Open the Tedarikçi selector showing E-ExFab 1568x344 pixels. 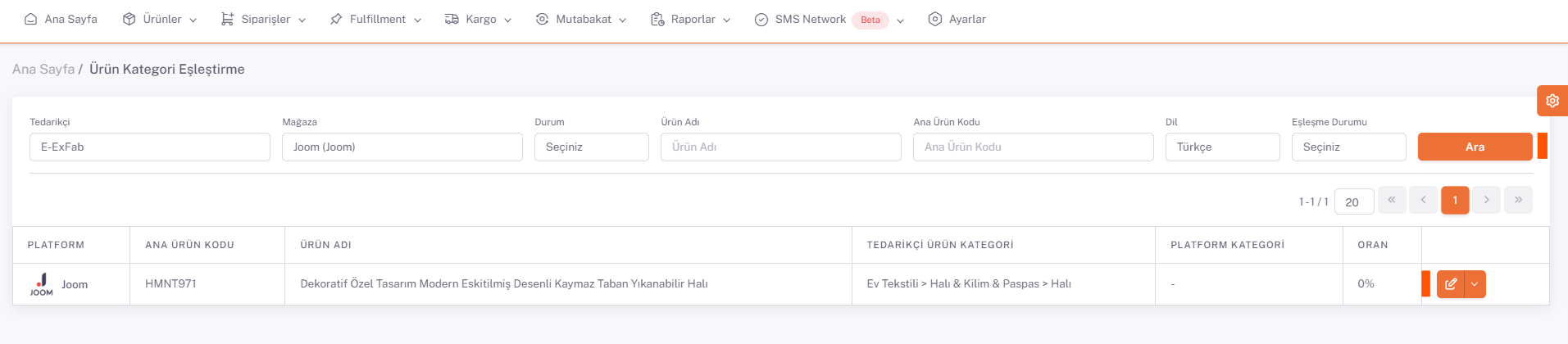(150, 147)
